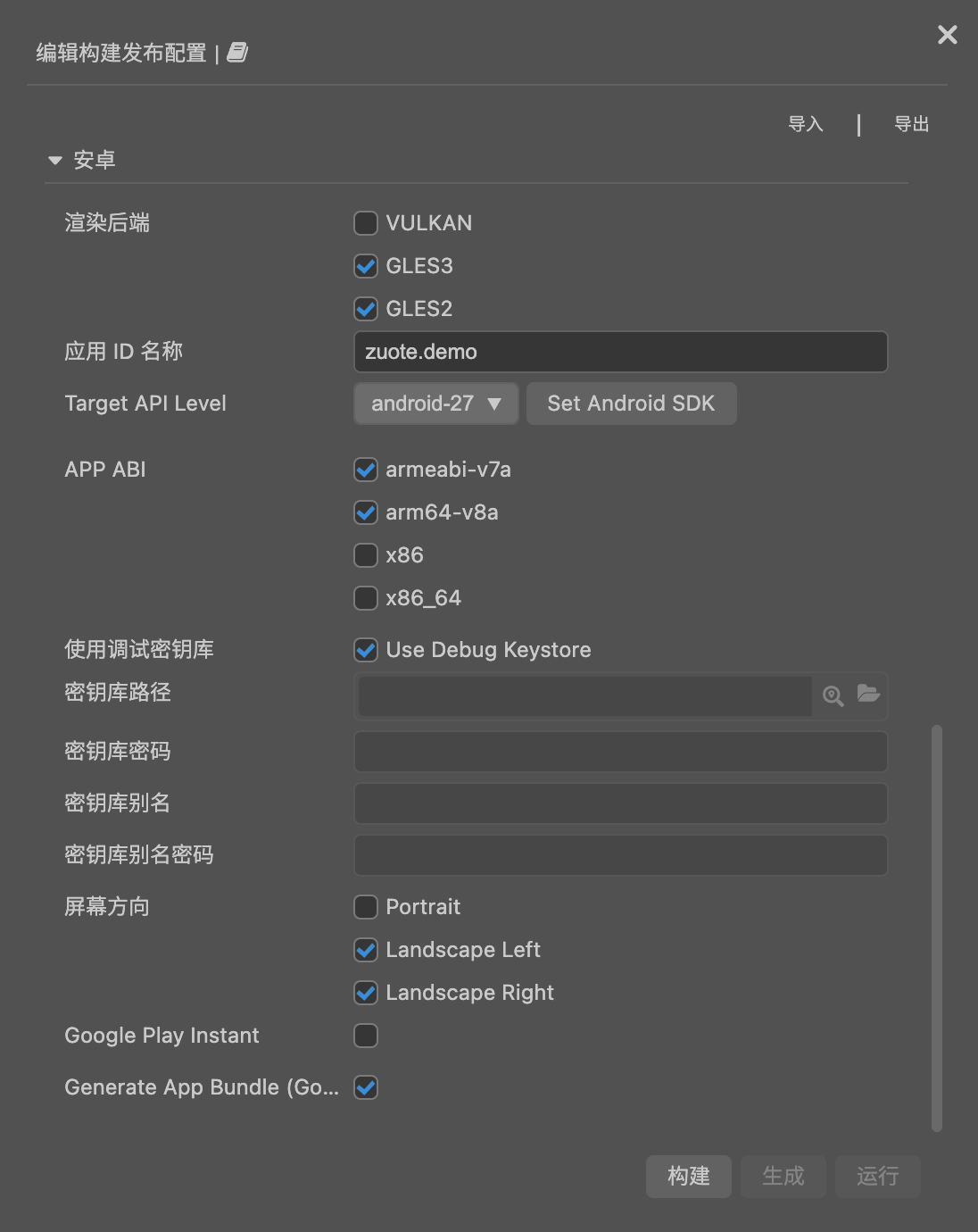Enable the x86_64 ABI checkbox
The image size is (978, 1232).
(x=366, y=598)
